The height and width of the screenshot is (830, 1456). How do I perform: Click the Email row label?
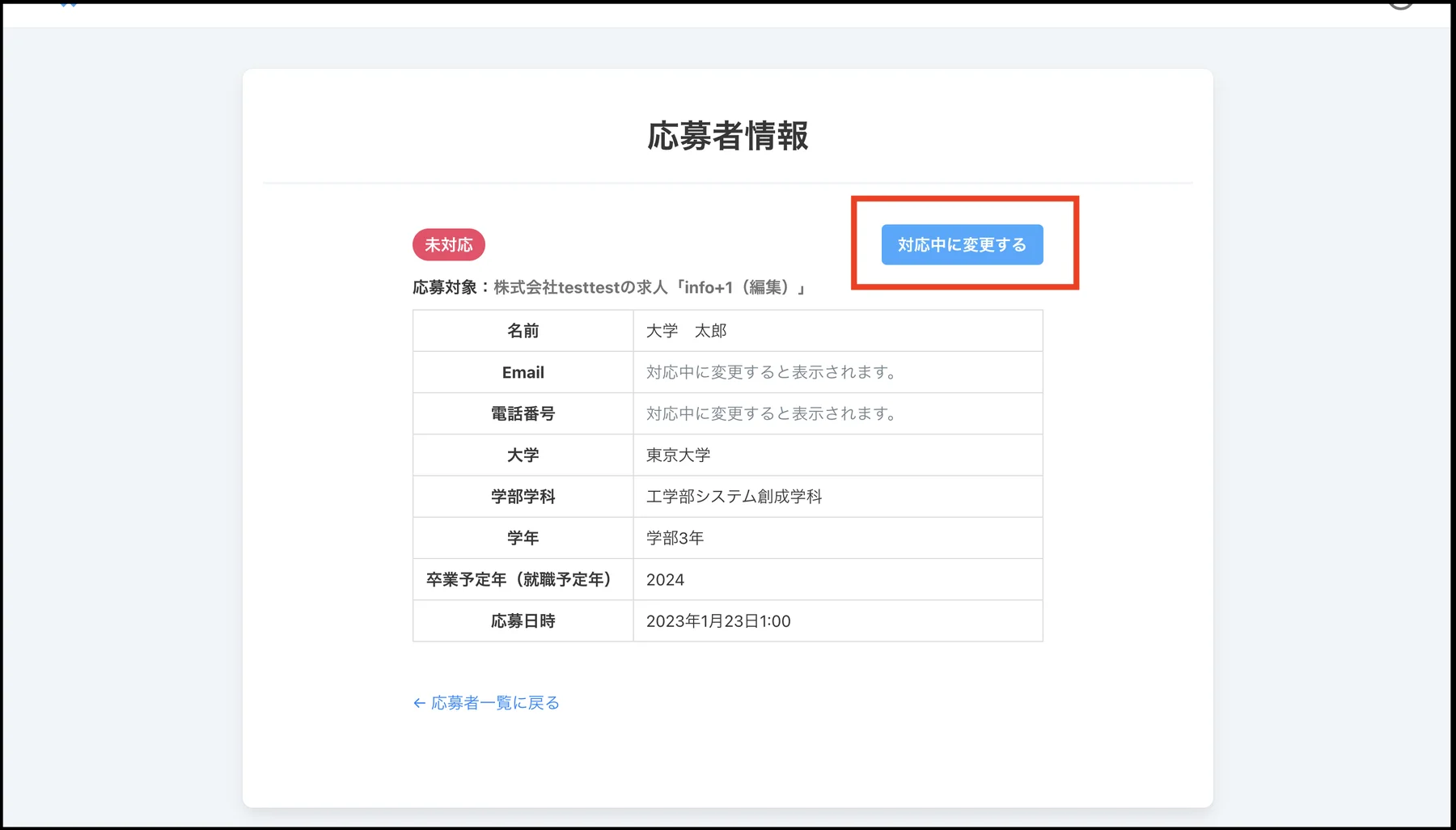(x=523, y=372)
